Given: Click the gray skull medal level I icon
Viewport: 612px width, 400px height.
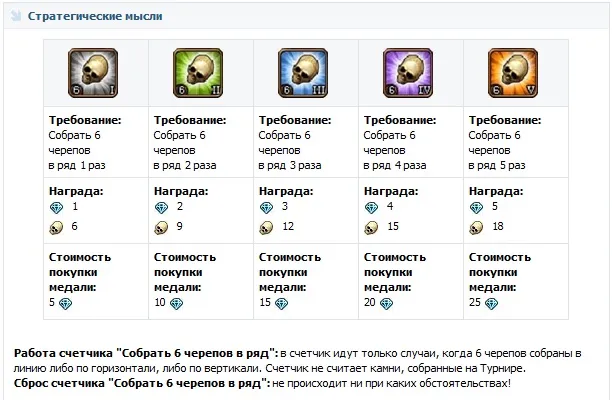Looking at the screenshot, I should 93,72.
